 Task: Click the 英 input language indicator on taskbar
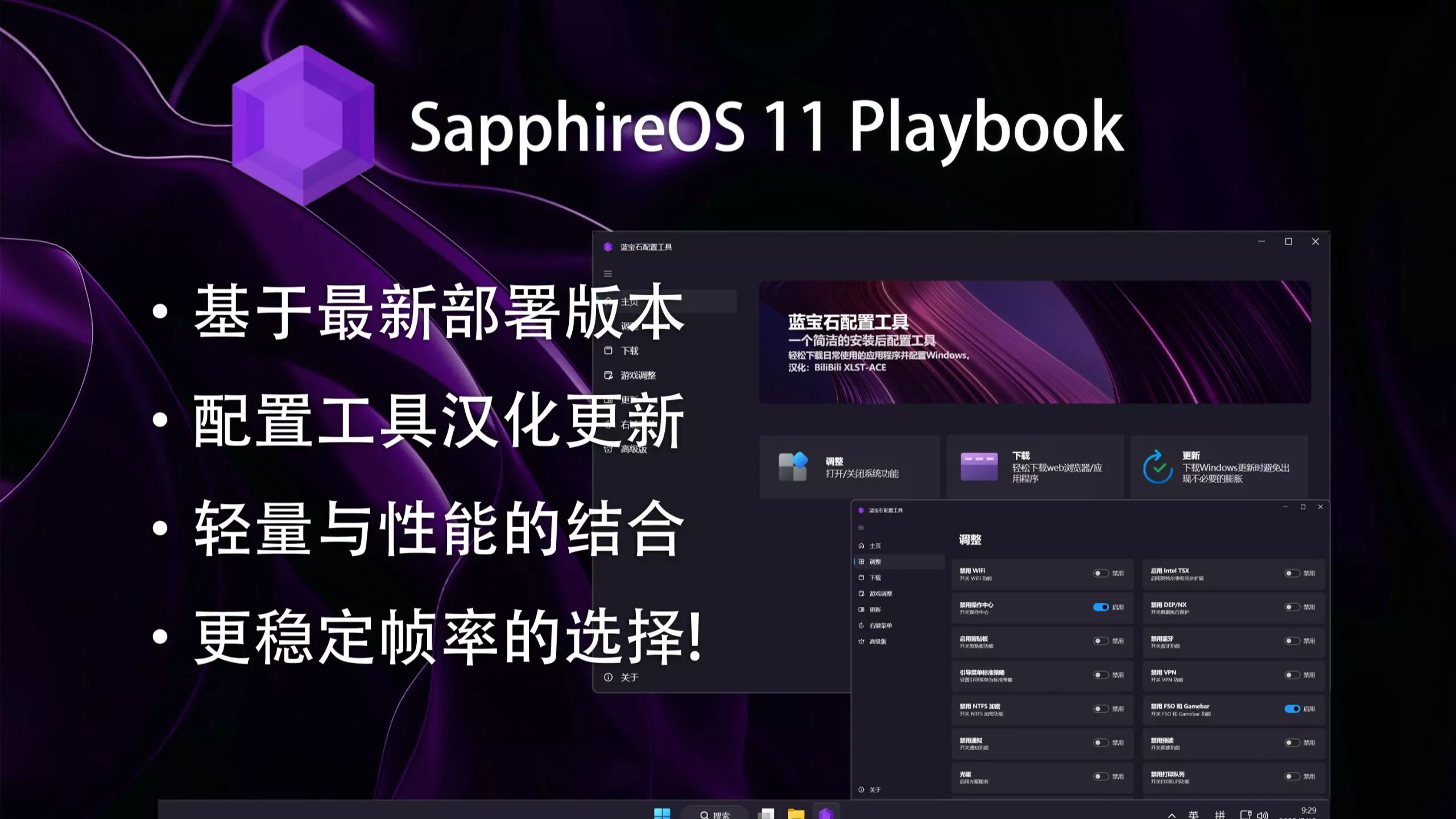point(1193,815)
